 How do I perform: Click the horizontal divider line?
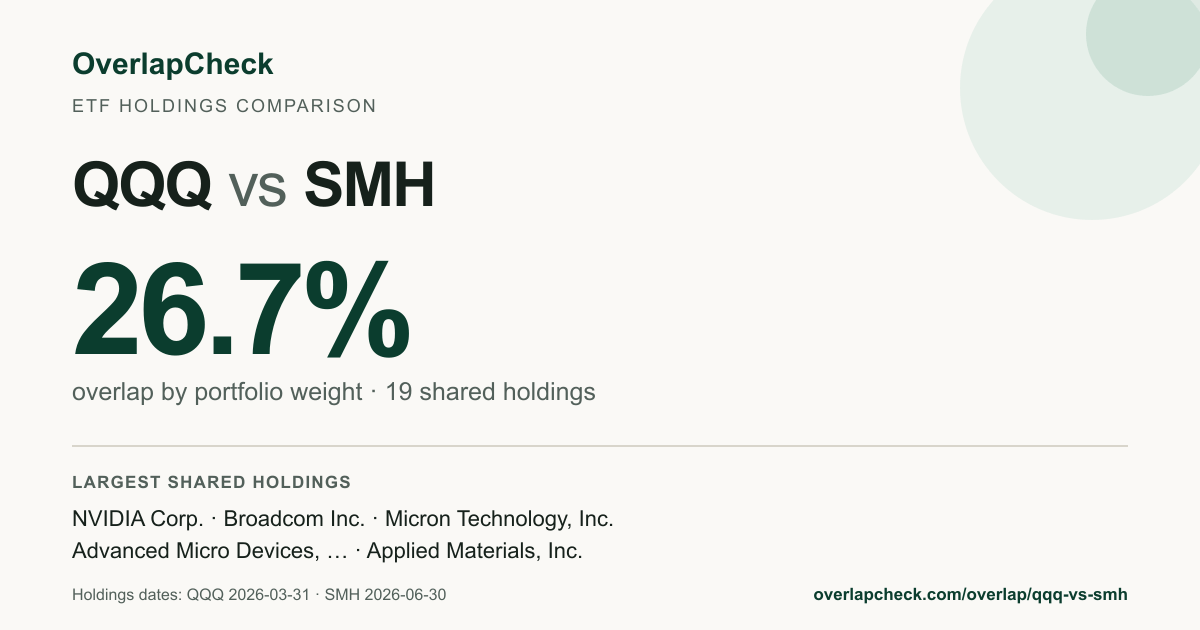click(x=600, y=445)
